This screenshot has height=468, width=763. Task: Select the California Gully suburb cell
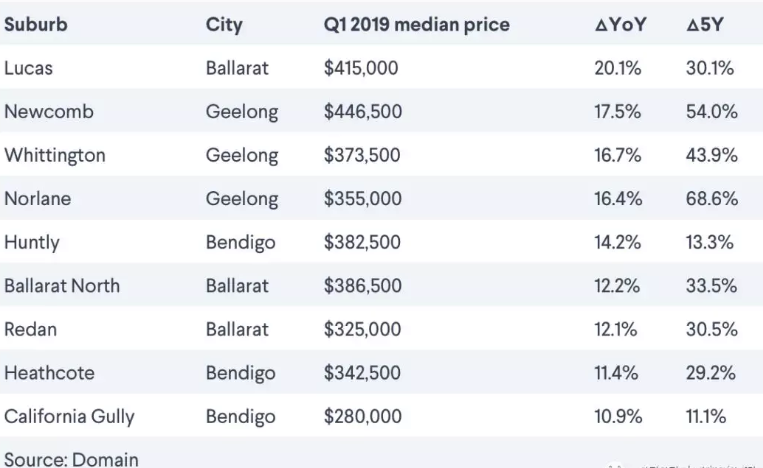[x=69, y=417]
